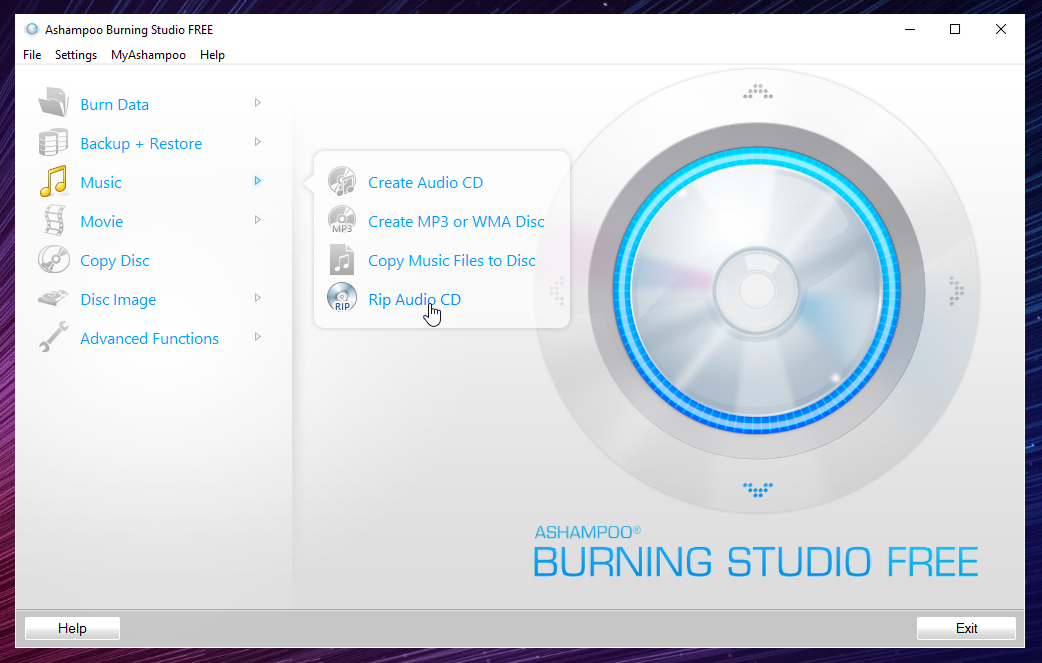Select Create MP3 or WMA Disc
Viewport: 1042px width, 663px height.
tap(457, 222)
